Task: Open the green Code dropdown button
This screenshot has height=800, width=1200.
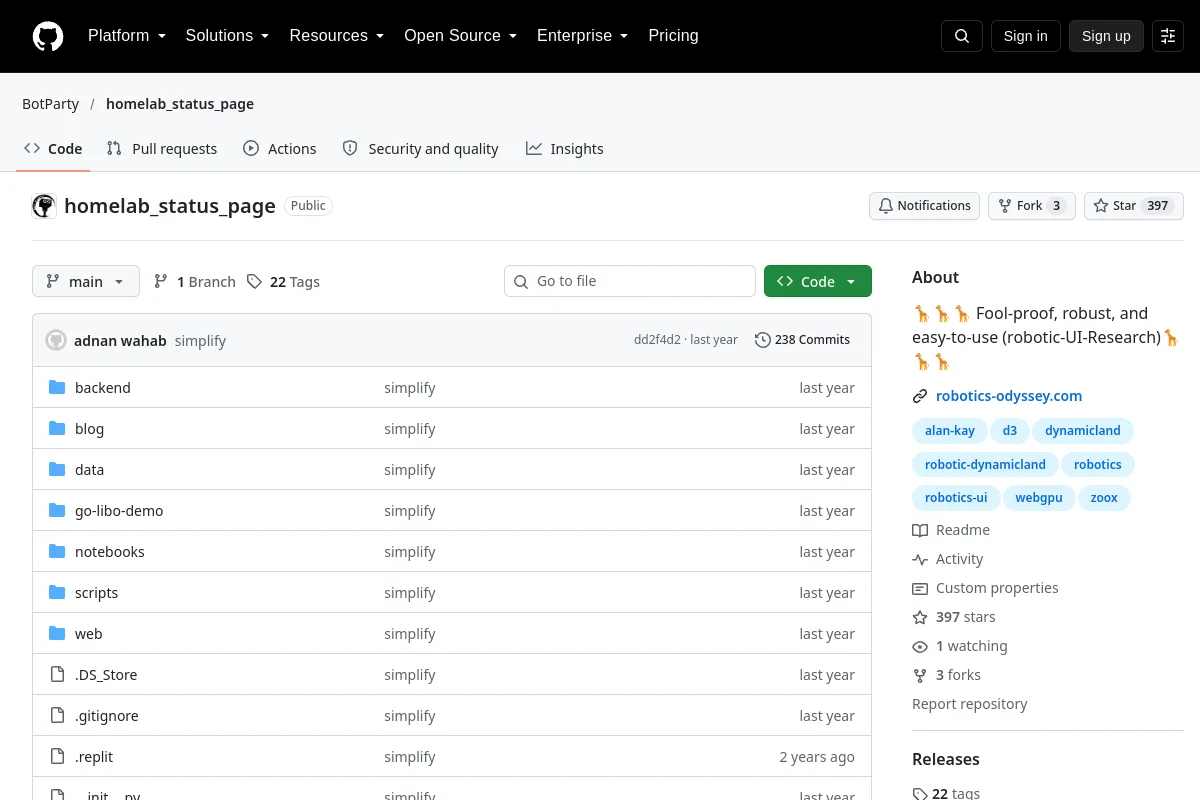Action: pyautogui.click(x=818, y=281)
